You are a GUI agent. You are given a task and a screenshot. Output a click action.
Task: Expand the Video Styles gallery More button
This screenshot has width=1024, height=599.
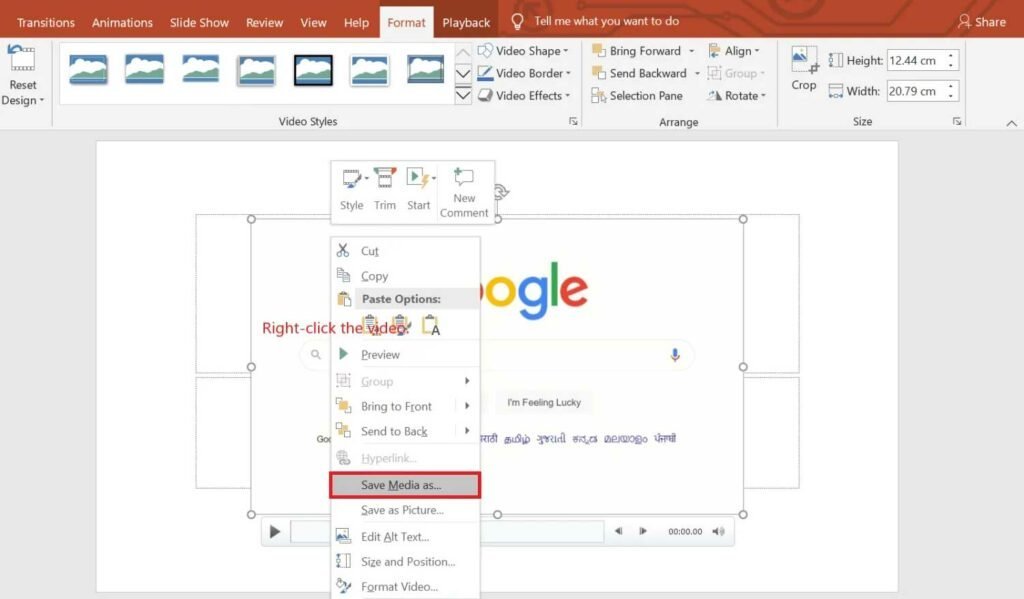463,95
